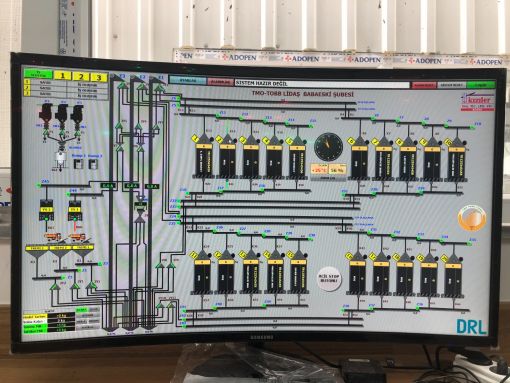
Task: Click the orange circular logo icon
Action: [x=472, y=218]
